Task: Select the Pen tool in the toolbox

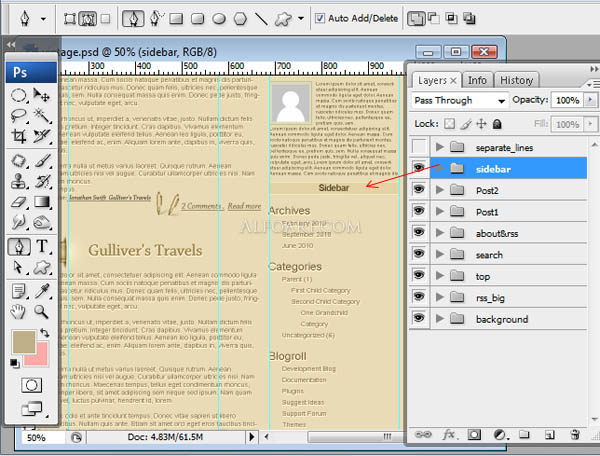Action: (x=19, y=247)
